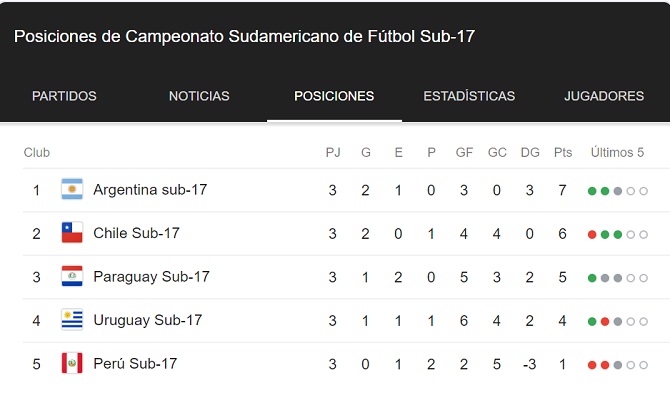This screenshot has height=410, width=670.
Task: Open the Jugadores tab
Action: [x=604, y=96]
